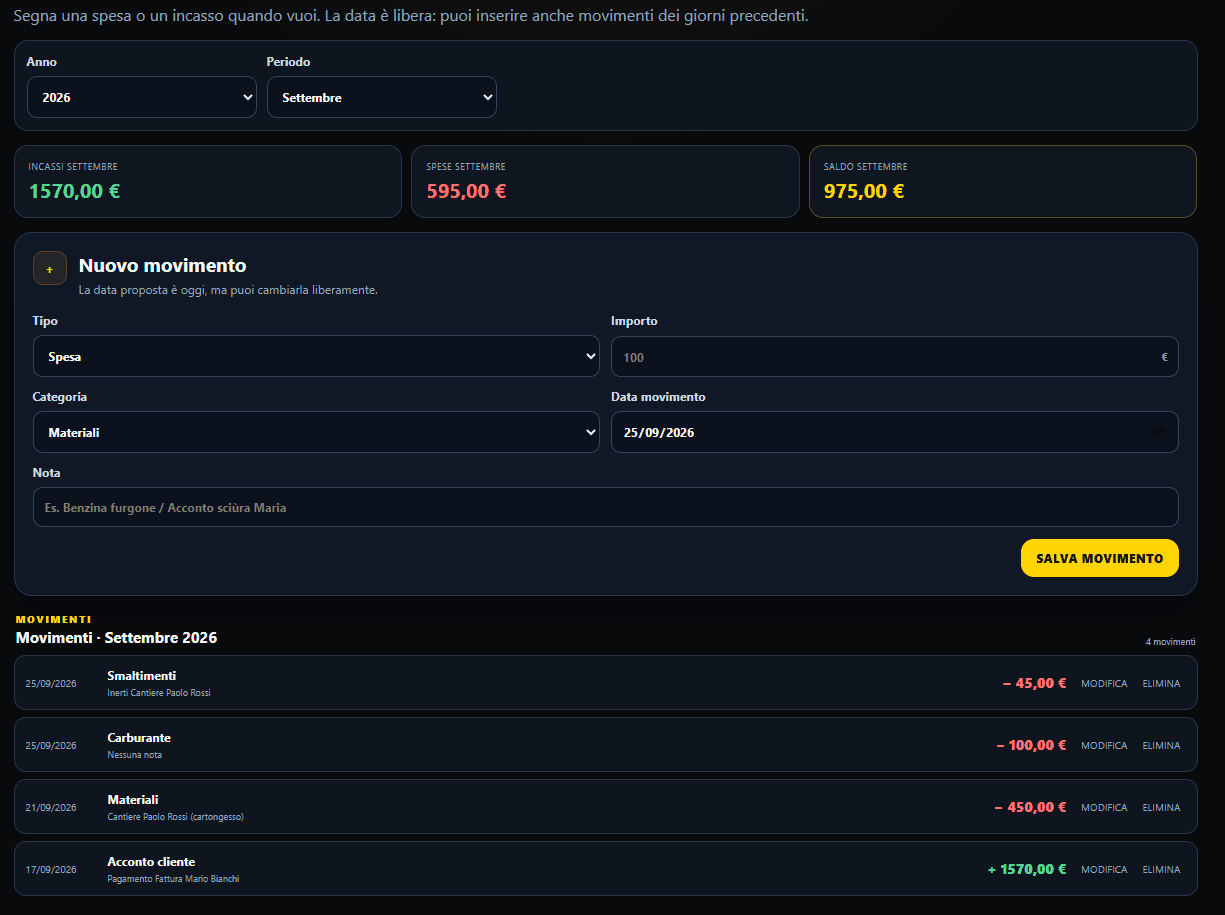
Task: Click Elimina on the Acconto cliente row
Action: pos(1161,870)
